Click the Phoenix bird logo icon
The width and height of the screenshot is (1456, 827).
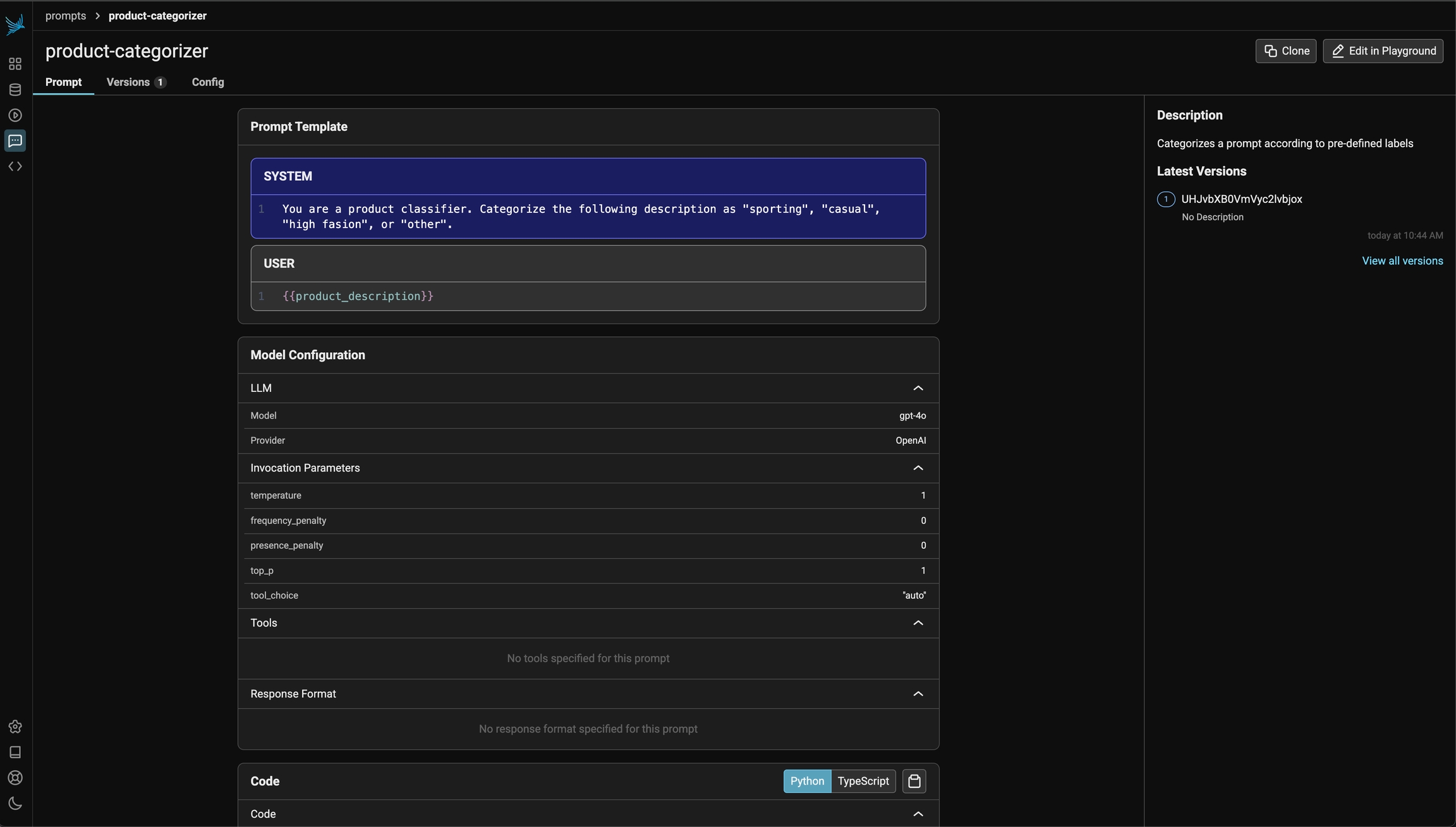point(15,25)
